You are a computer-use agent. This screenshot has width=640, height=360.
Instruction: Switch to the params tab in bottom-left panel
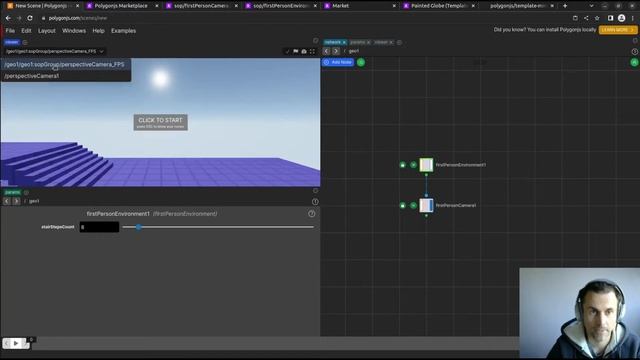coord(12,192)
